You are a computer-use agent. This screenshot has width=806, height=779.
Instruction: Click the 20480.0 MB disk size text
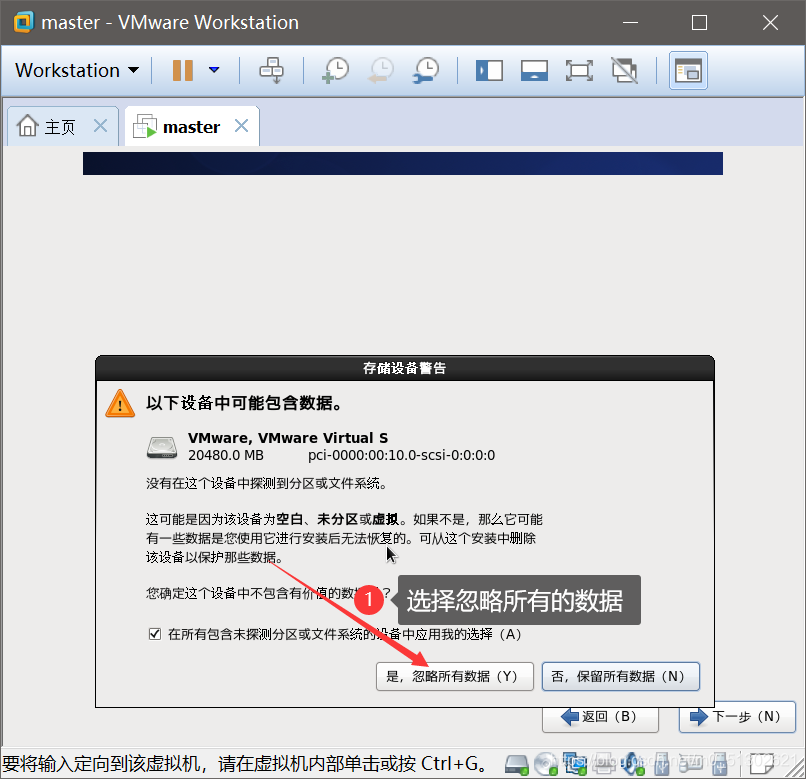(x=226, y=455)
